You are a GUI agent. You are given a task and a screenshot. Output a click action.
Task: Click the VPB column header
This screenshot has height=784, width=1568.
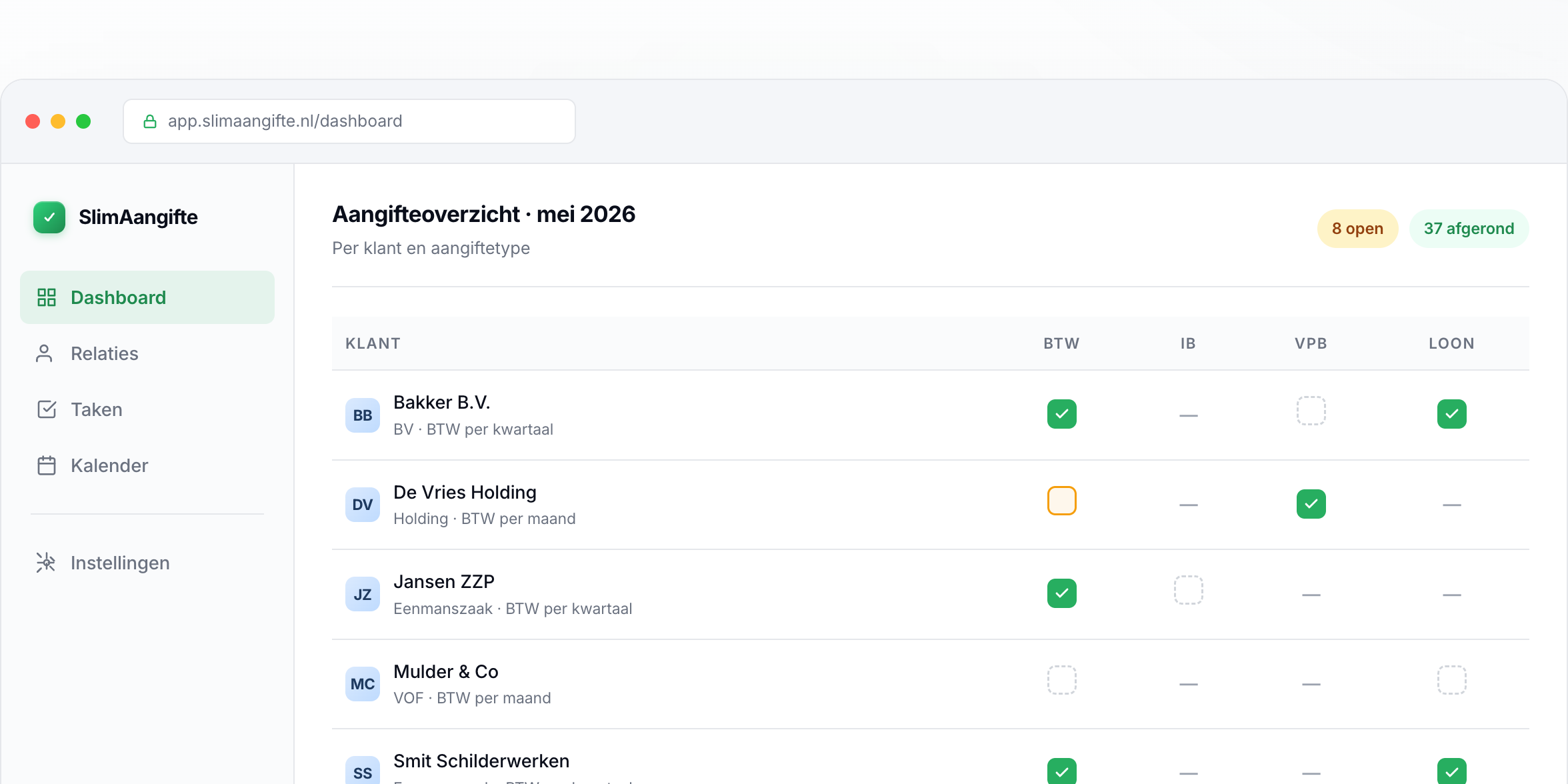(1311, 343)
